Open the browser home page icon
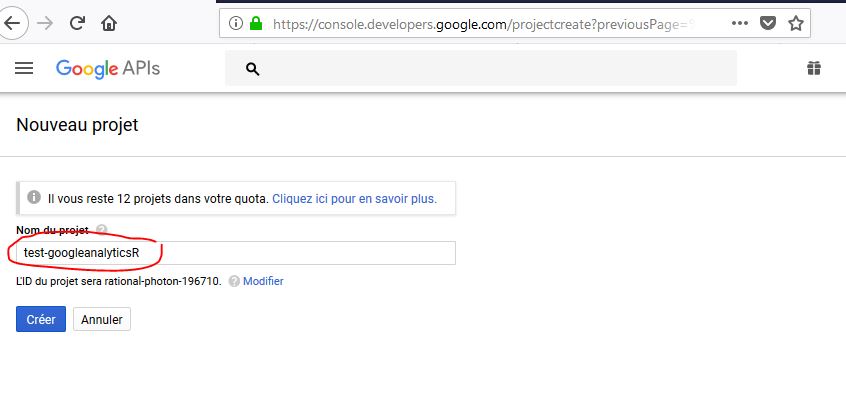This screenshot has width=846, height=407. (109, 23)
